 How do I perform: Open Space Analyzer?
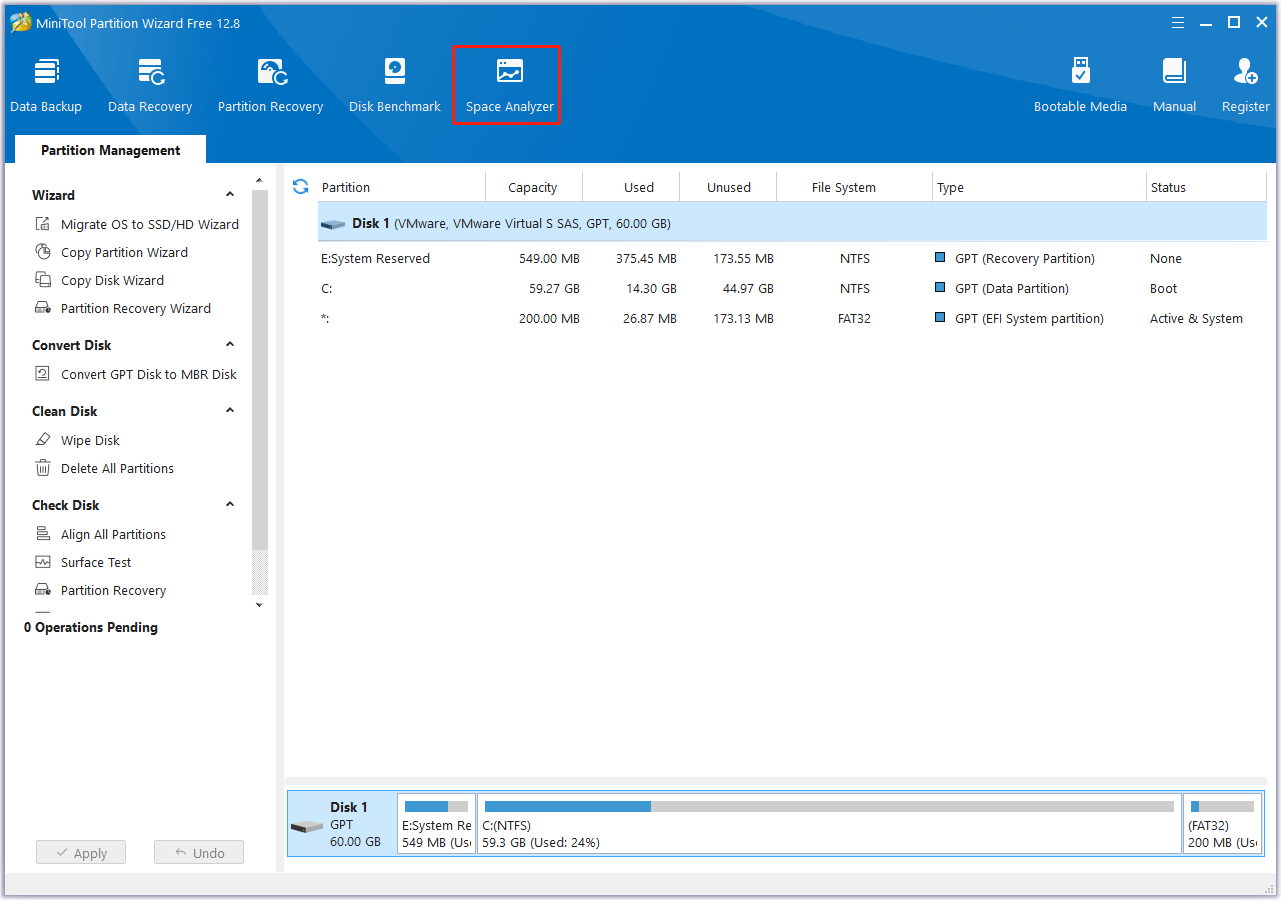(x=509, y=85)
